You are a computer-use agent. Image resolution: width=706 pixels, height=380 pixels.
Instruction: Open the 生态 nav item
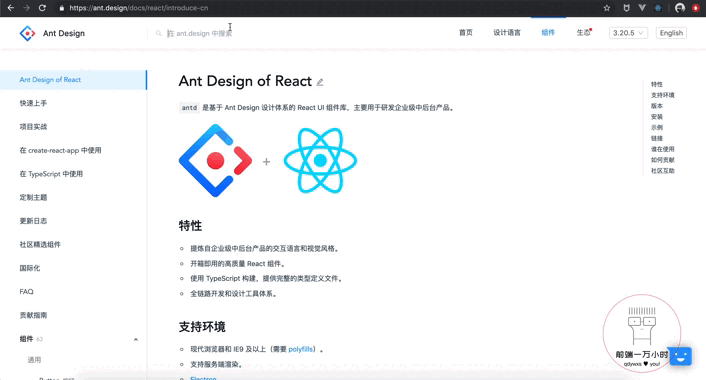(584, 32)
